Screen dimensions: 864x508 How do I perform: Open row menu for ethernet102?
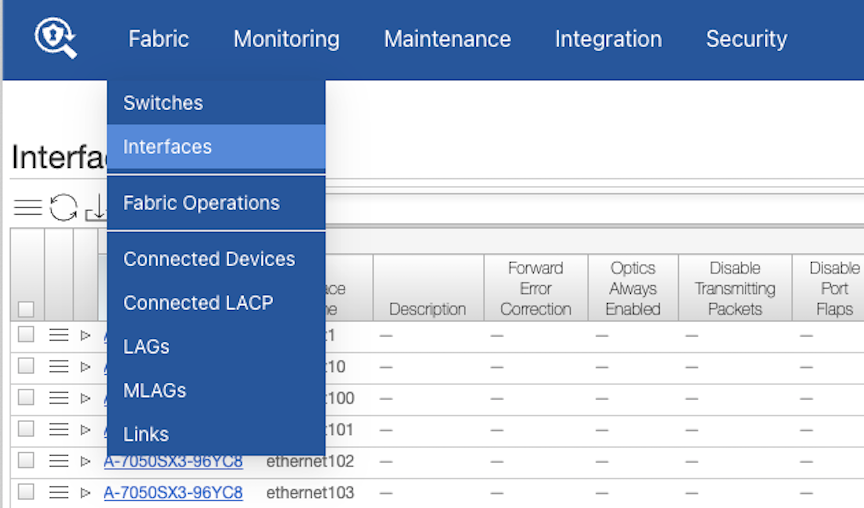click(58, 461)
